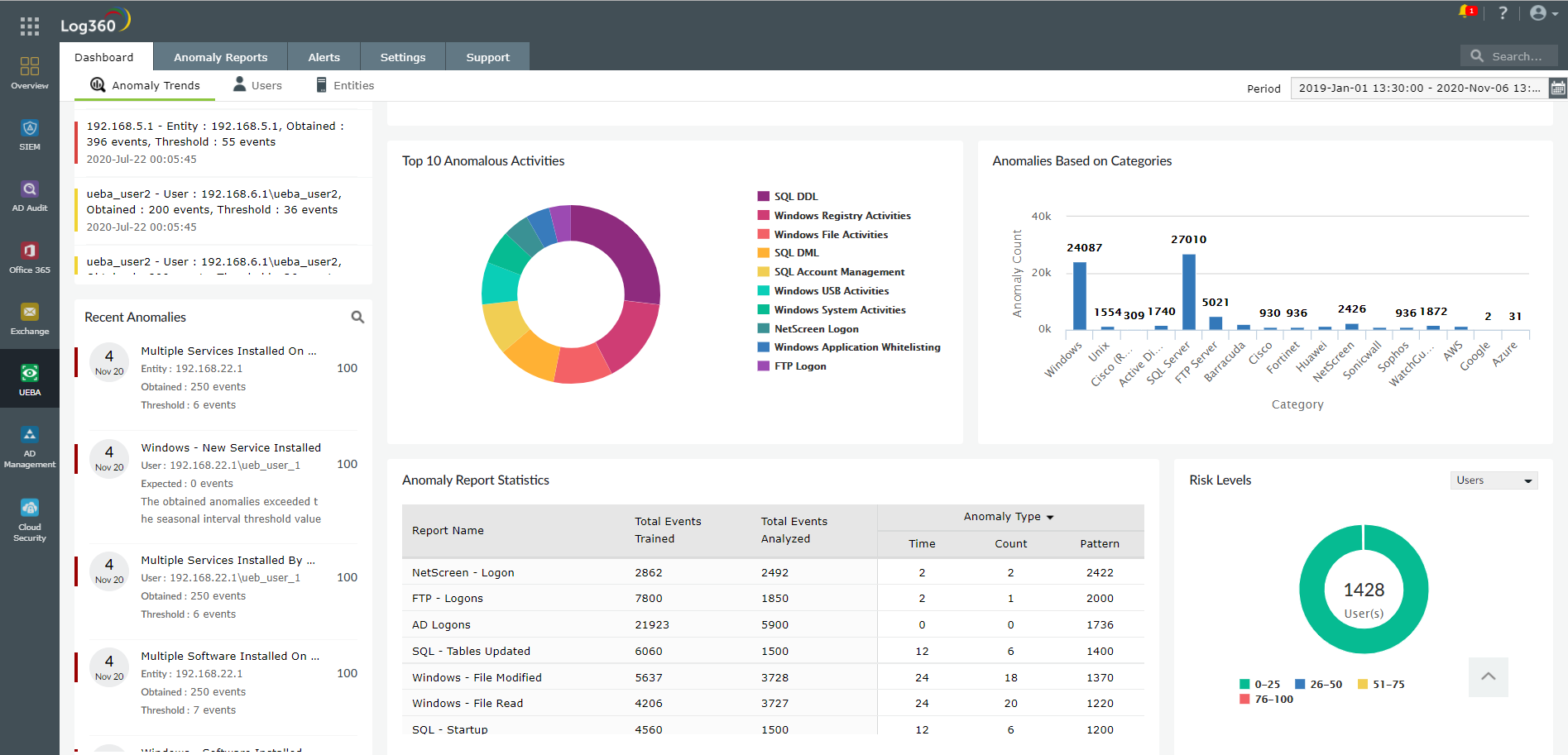This screenshot has height=755, width=1568.
Task: Open Cloud Security module
Action: 30,520
